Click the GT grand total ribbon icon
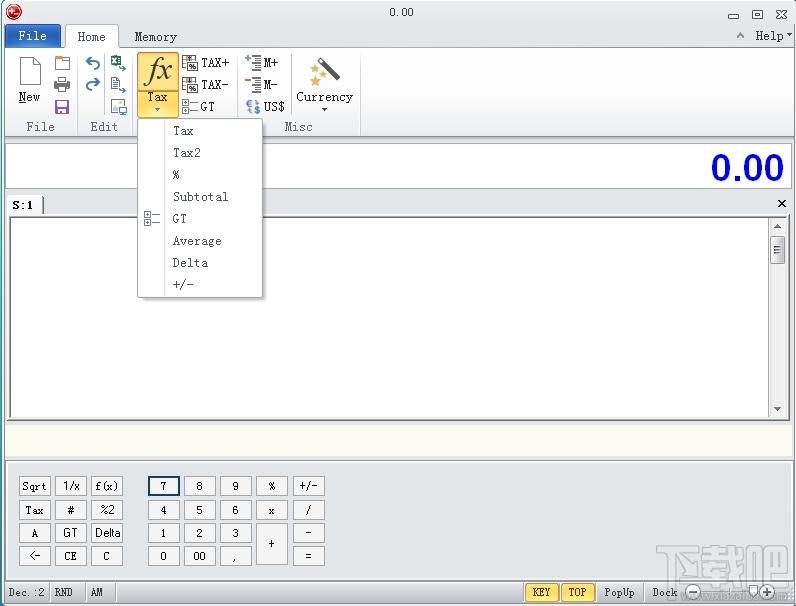796x606 pixels. [x=198, y=107]
